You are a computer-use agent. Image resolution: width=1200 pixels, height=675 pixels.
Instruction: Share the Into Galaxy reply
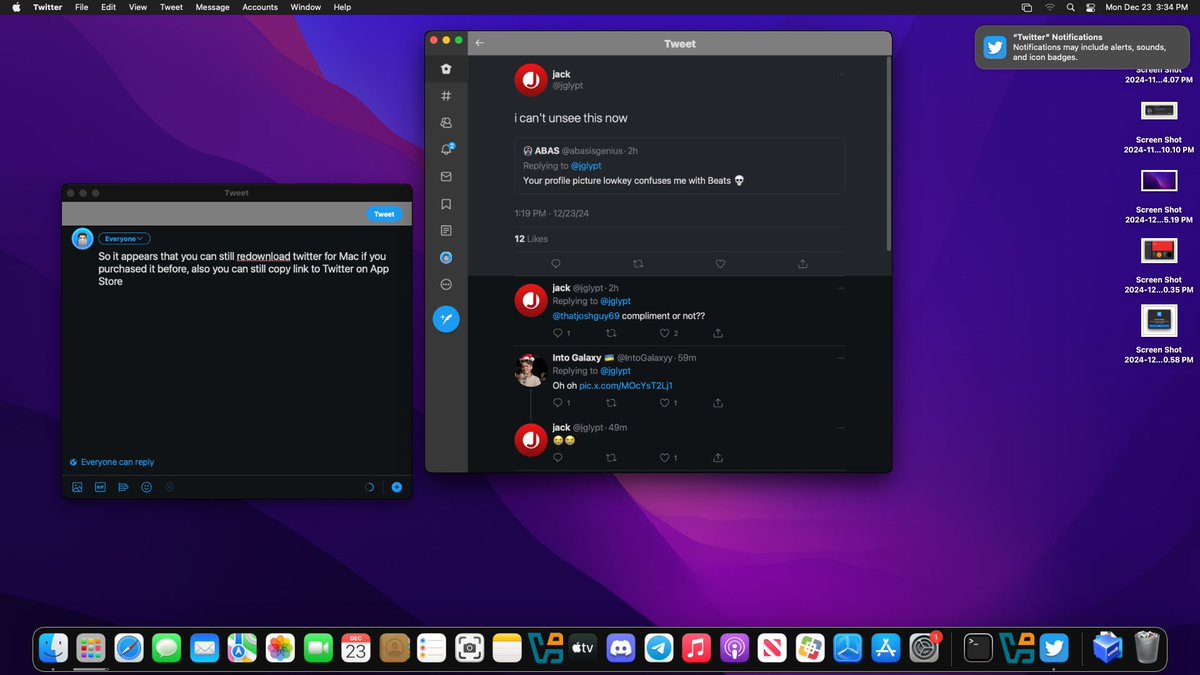[x=718, y=403]
